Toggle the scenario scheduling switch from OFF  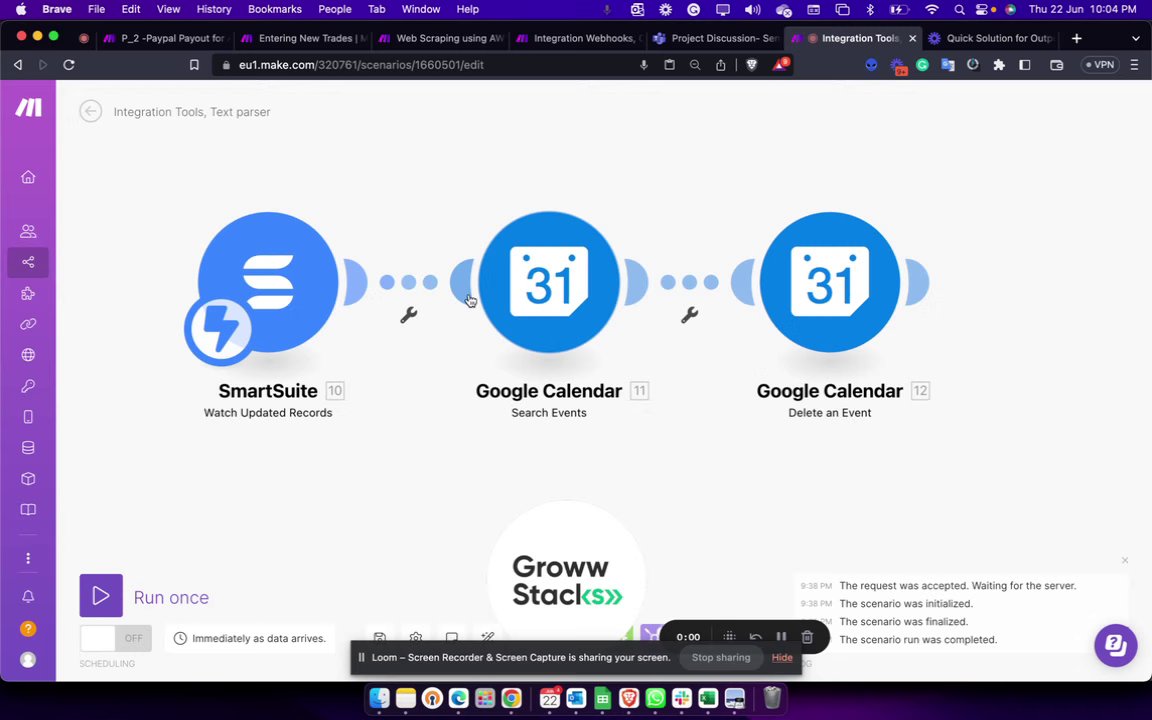point(115,638)
